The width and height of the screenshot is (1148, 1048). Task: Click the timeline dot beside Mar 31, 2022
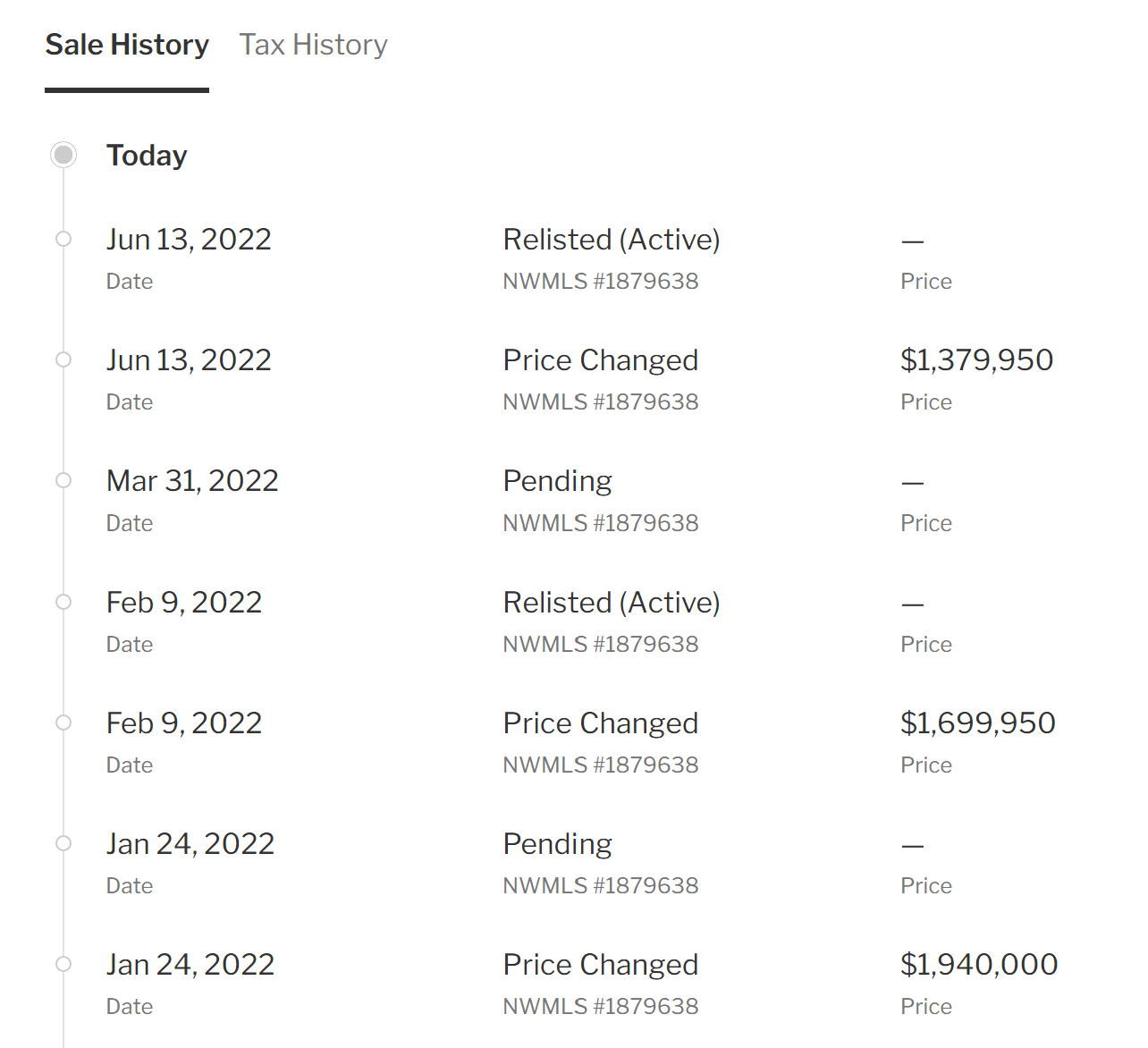pos(63,480)
